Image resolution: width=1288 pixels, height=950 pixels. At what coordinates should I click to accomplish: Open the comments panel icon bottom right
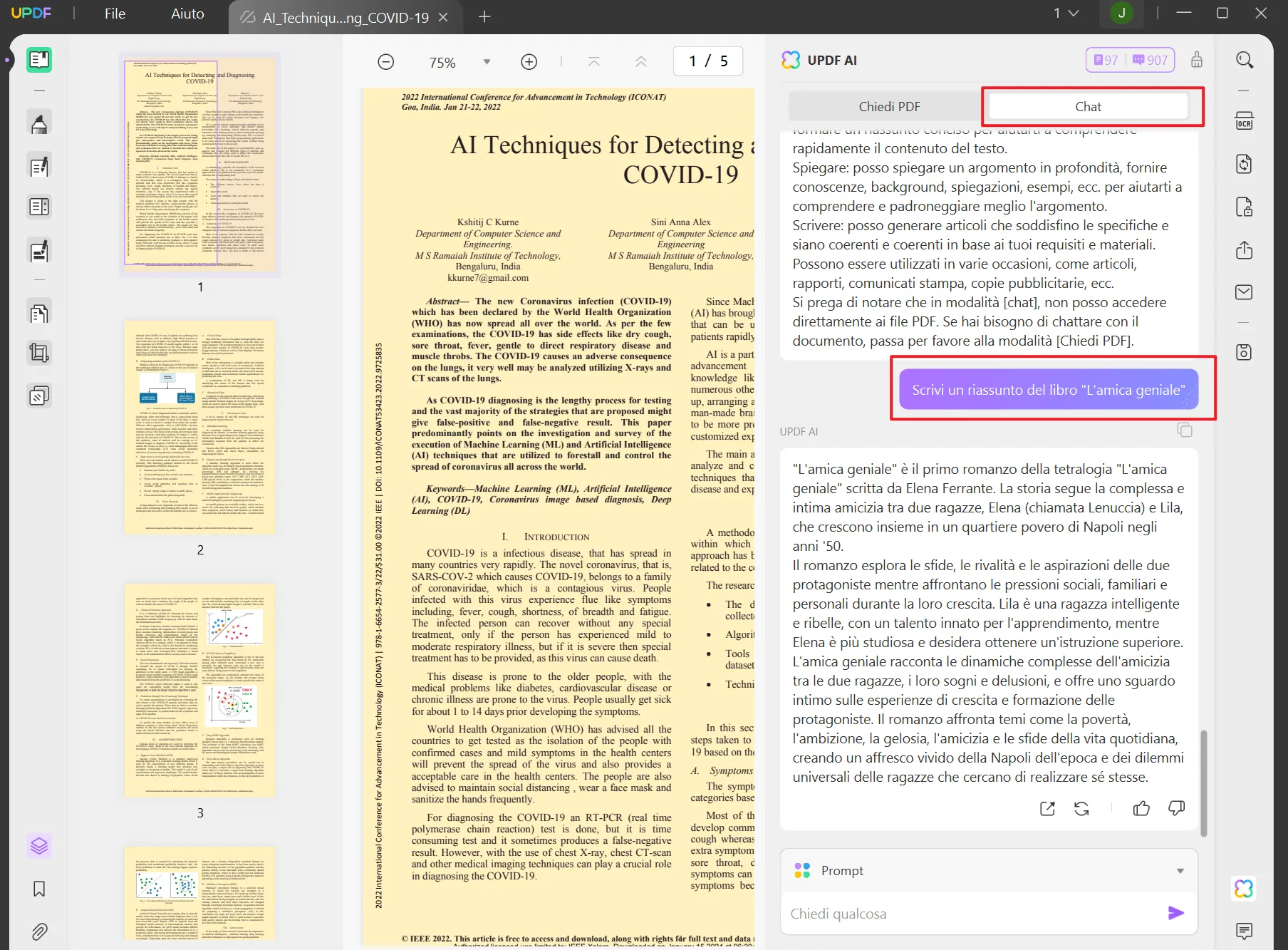[x=1244, y=931]
